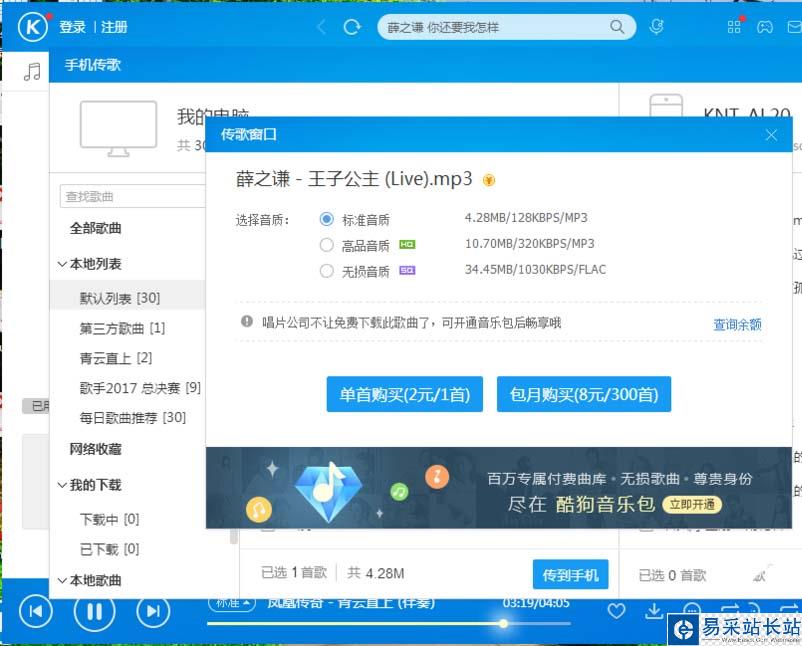Image resolution: width=802 pixels, height=646 pixels.
Task: Click the playback progress slider handle
Action: tap(503, 623)
